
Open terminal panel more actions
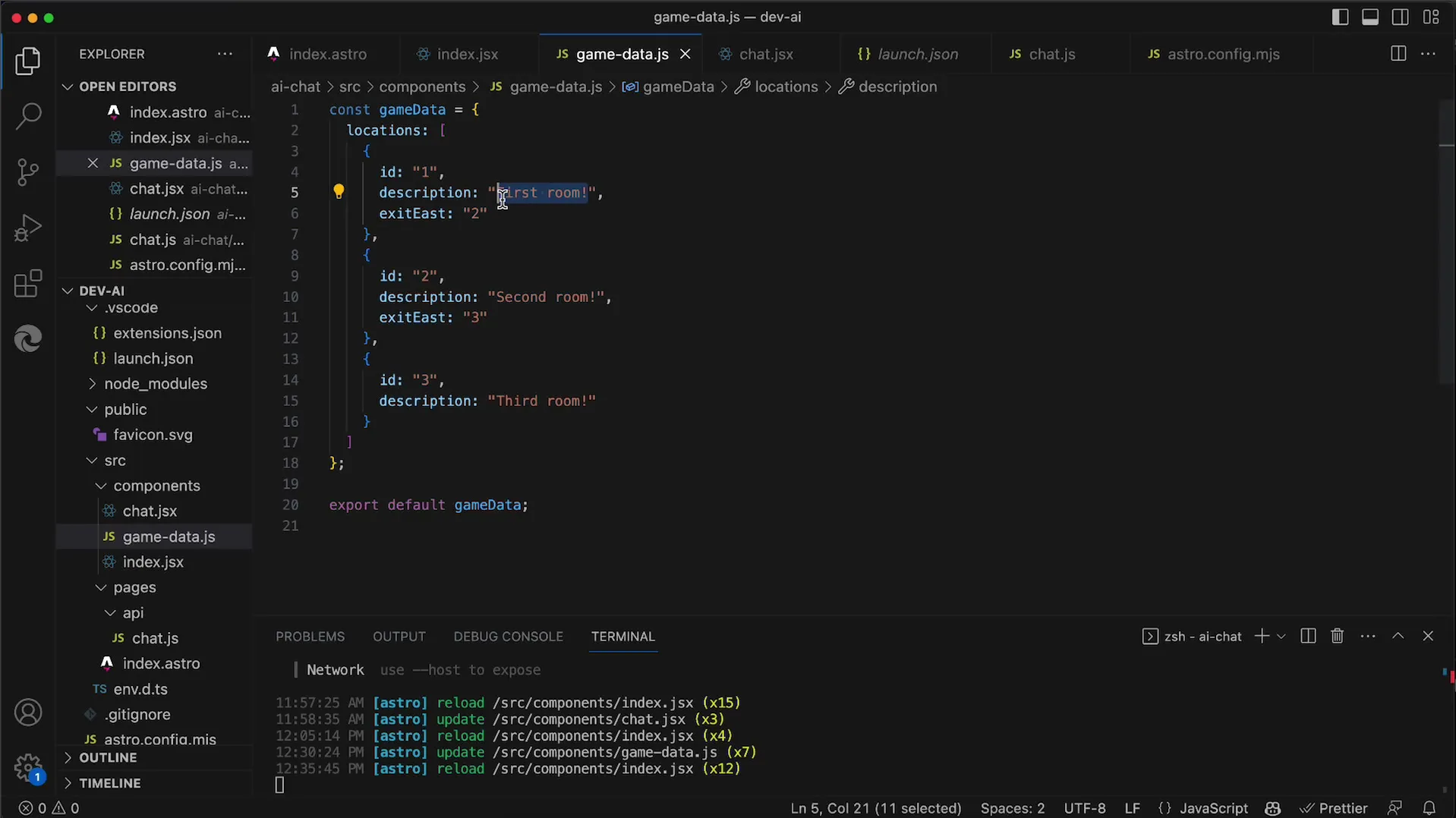coord(1368,636)
